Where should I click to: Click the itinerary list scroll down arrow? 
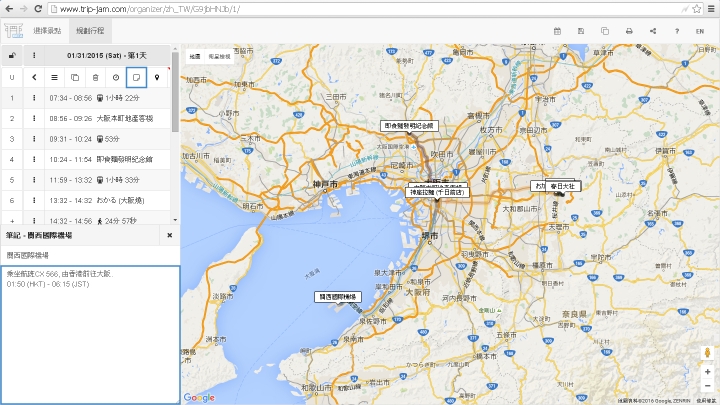point(175,220)
